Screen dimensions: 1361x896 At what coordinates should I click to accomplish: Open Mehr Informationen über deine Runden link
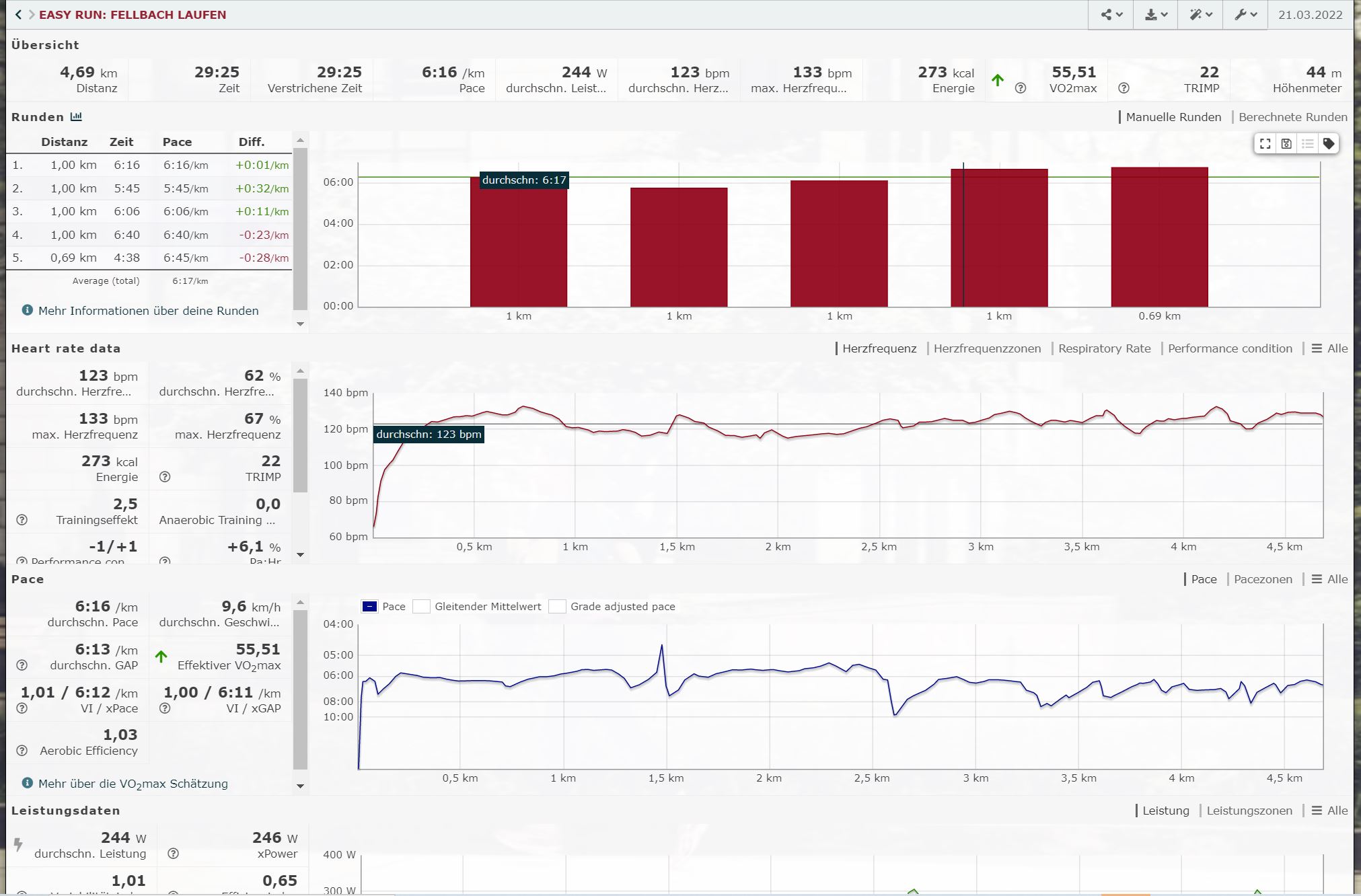(x=148, y=311)
